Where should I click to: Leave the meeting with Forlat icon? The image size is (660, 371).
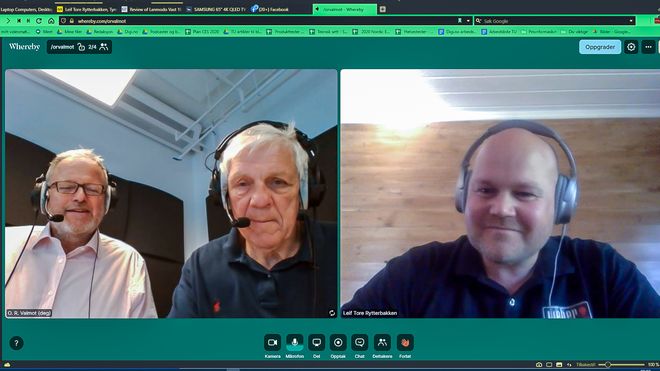tap(405, 342)
